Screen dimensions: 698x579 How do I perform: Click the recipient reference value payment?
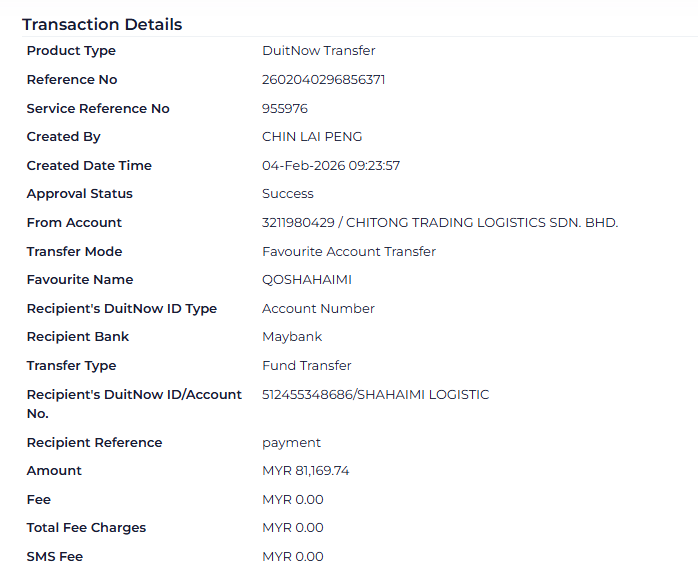291,443
